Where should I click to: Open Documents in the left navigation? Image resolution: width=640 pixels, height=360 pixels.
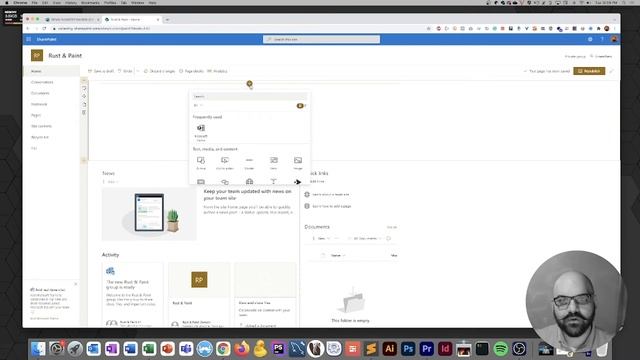click(40, 93)
